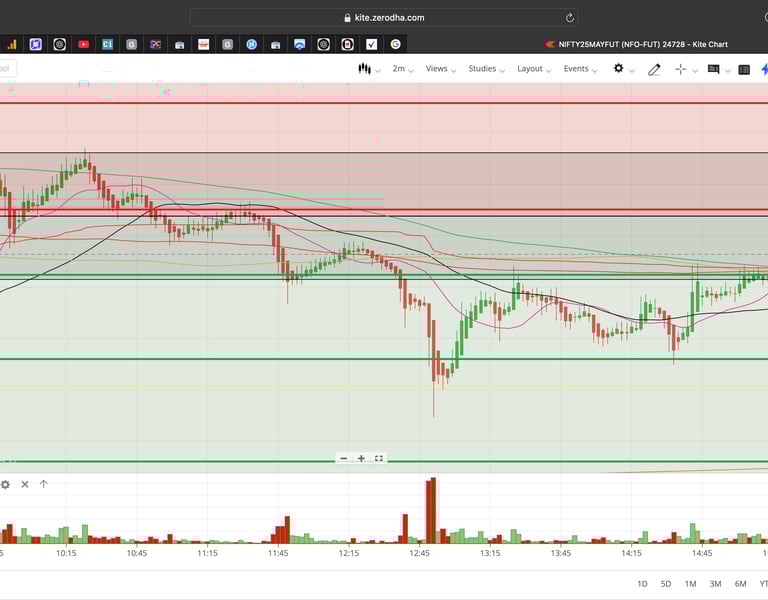Viewport: 768px width, 600px height.
Task: Open the Studies dropdown menu
Action: (486, 69)
